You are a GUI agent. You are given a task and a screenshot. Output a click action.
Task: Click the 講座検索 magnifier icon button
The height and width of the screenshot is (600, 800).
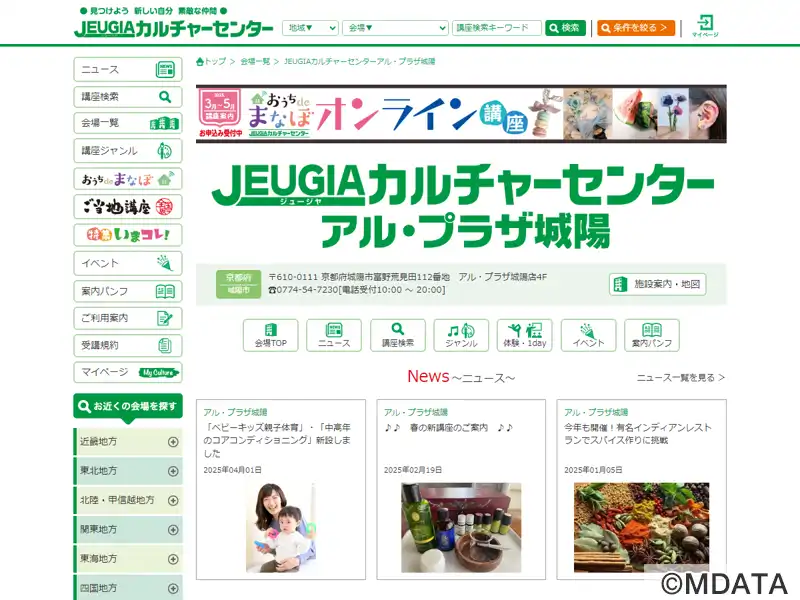tap(397, 335)
